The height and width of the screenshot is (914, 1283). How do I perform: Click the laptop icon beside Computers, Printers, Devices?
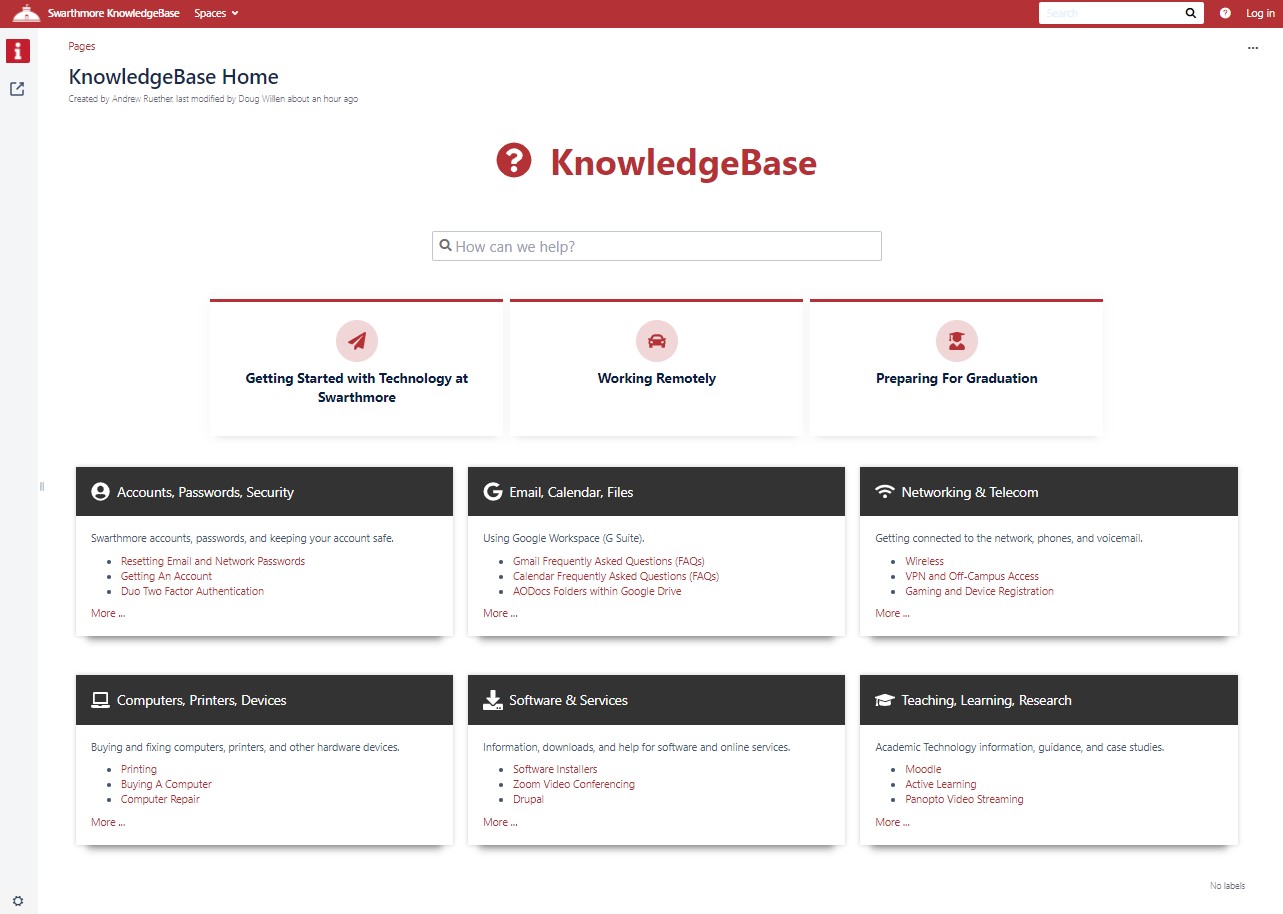(x=100, y=700)
